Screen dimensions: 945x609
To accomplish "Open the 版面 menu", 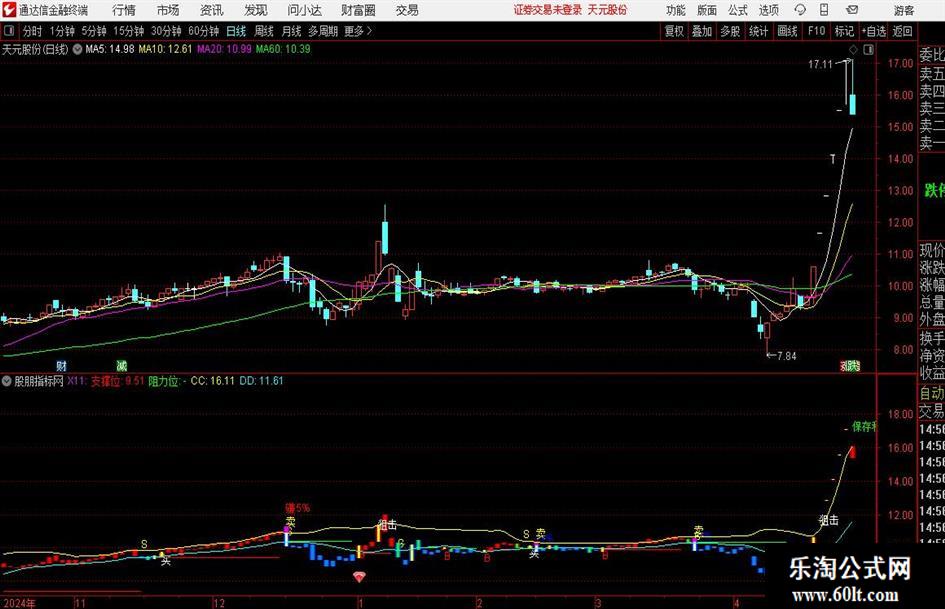I will click(x=707, y=10).
